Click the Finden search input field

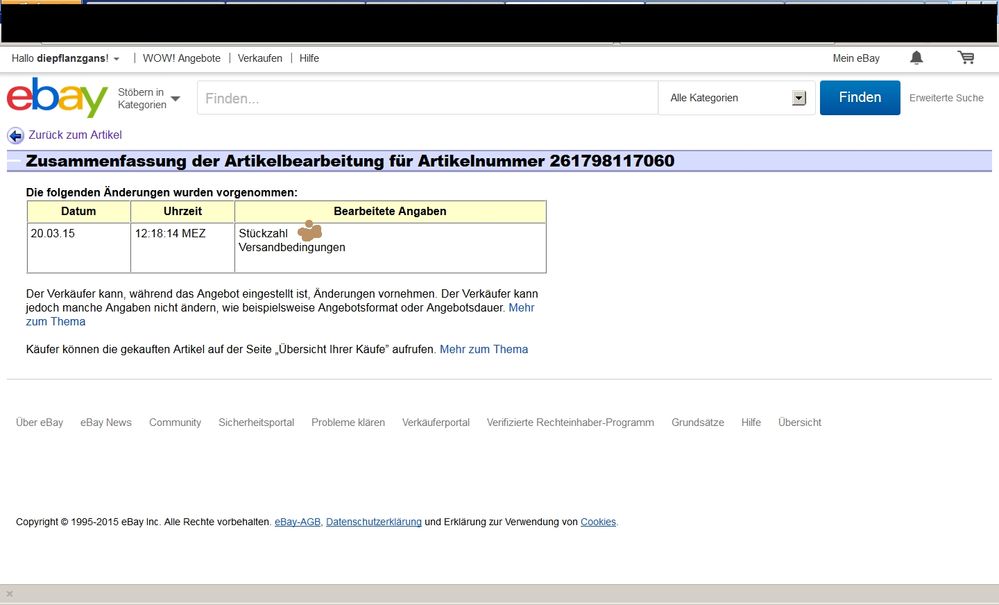click(x=427, y=98)
